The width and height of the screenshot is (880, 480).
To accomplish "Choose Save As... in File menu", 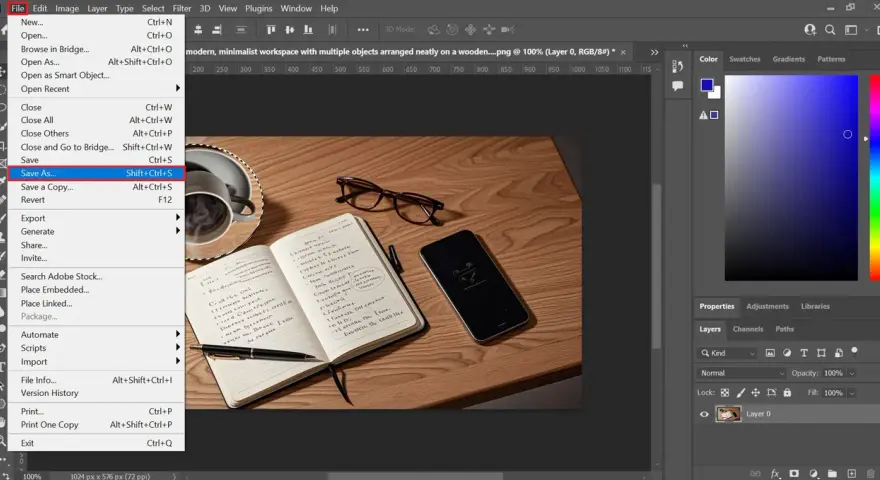I will tap(97, 173).
